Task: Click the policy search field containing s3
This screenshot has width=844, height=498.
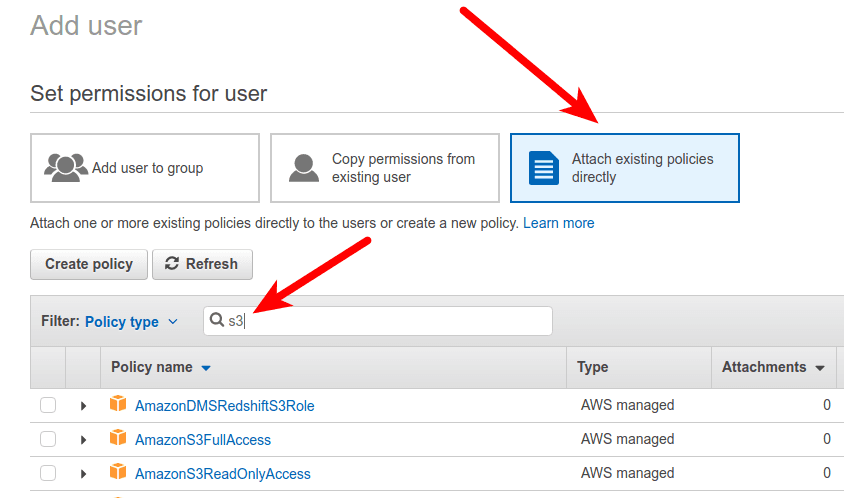Action: point(378,321)
